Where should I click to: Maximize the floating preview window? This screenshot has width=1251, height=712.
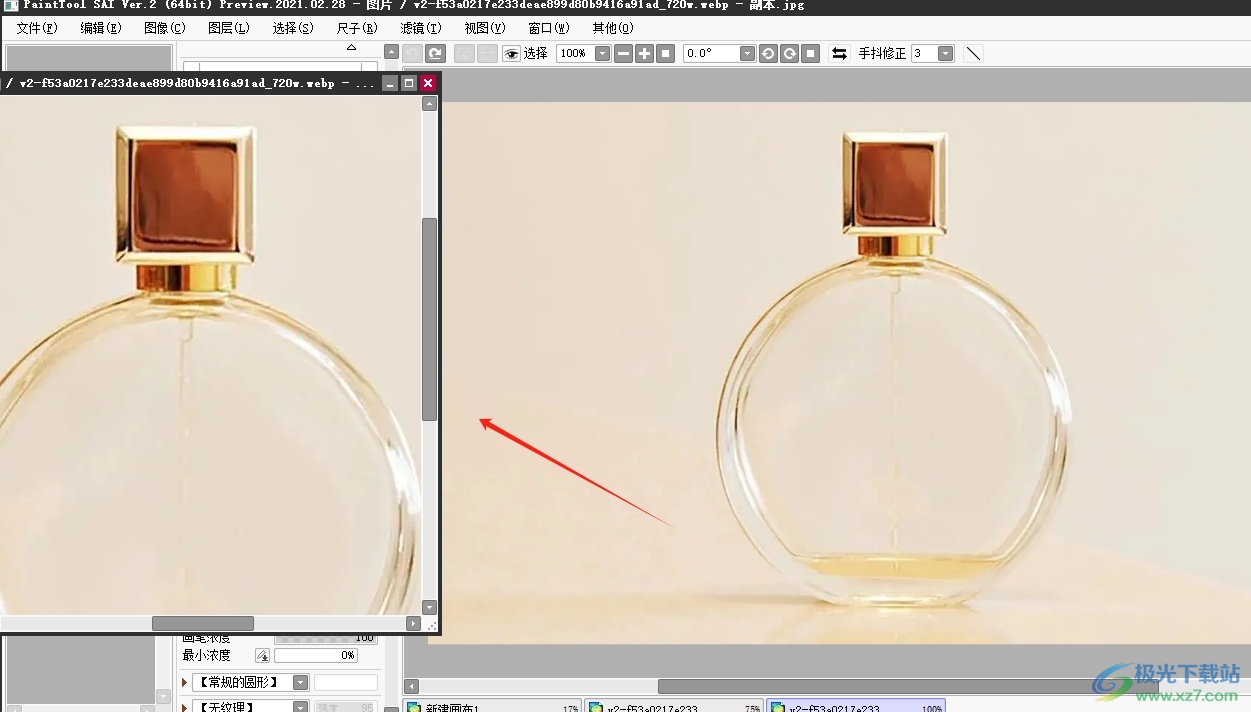409,83
